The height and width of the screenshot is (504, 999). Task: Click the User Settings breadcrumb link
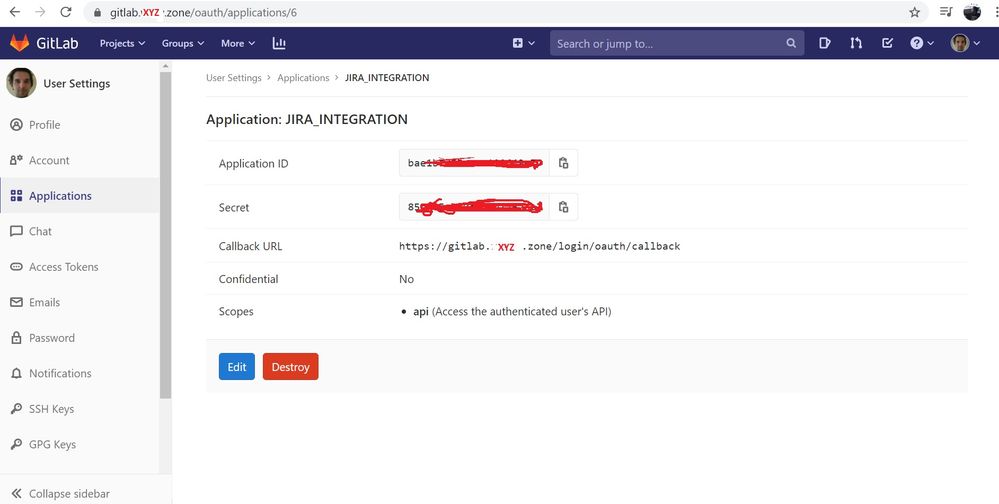click(x=234, y=78)
